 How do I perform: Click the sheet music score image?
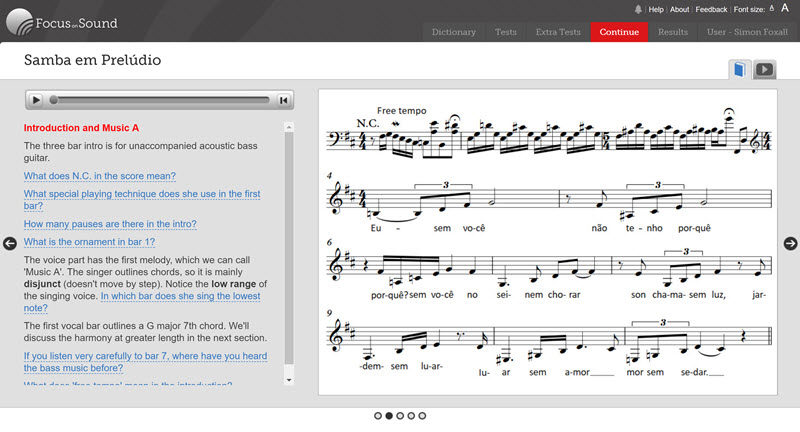[548, 242]
